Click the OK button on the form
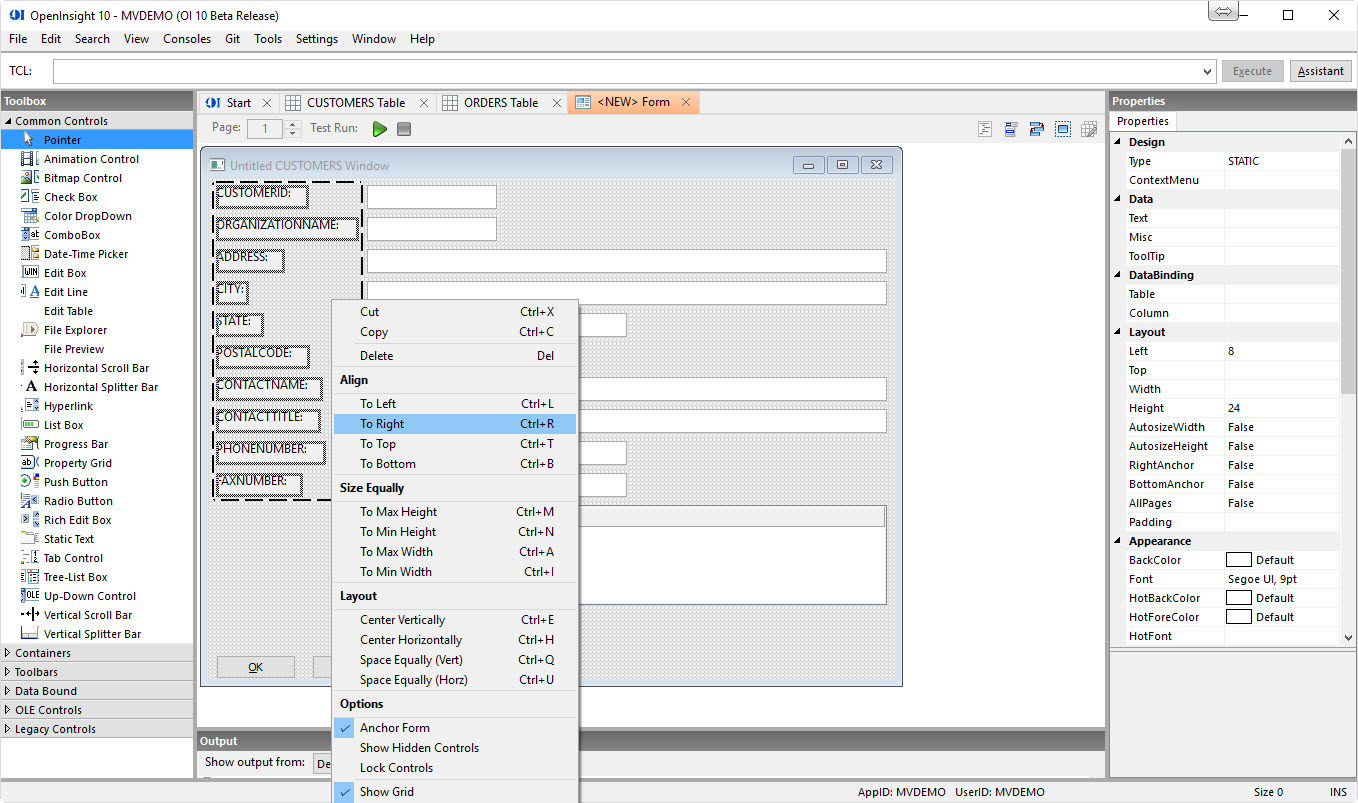1358x803 pixels. [256, 667]
